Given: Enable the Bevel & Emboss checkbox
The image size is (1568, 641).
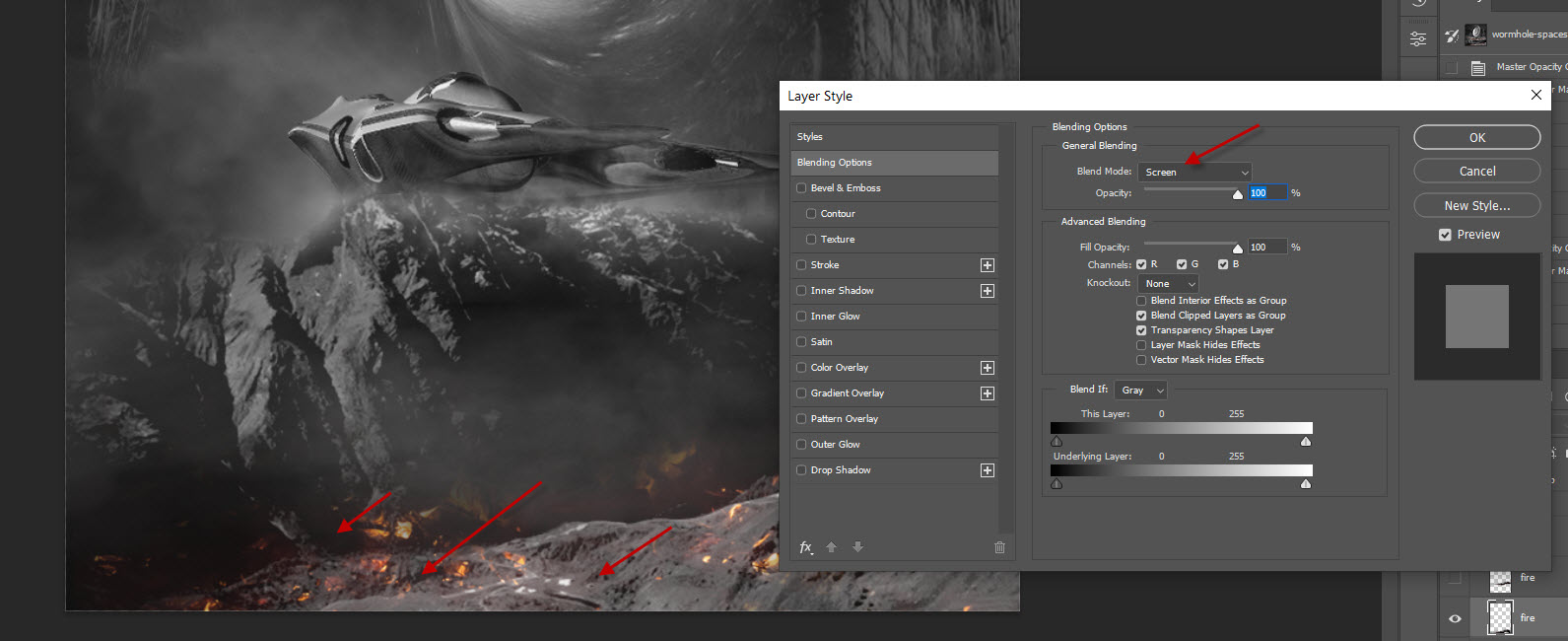Looking at the screenshot, I should (801, 188).
